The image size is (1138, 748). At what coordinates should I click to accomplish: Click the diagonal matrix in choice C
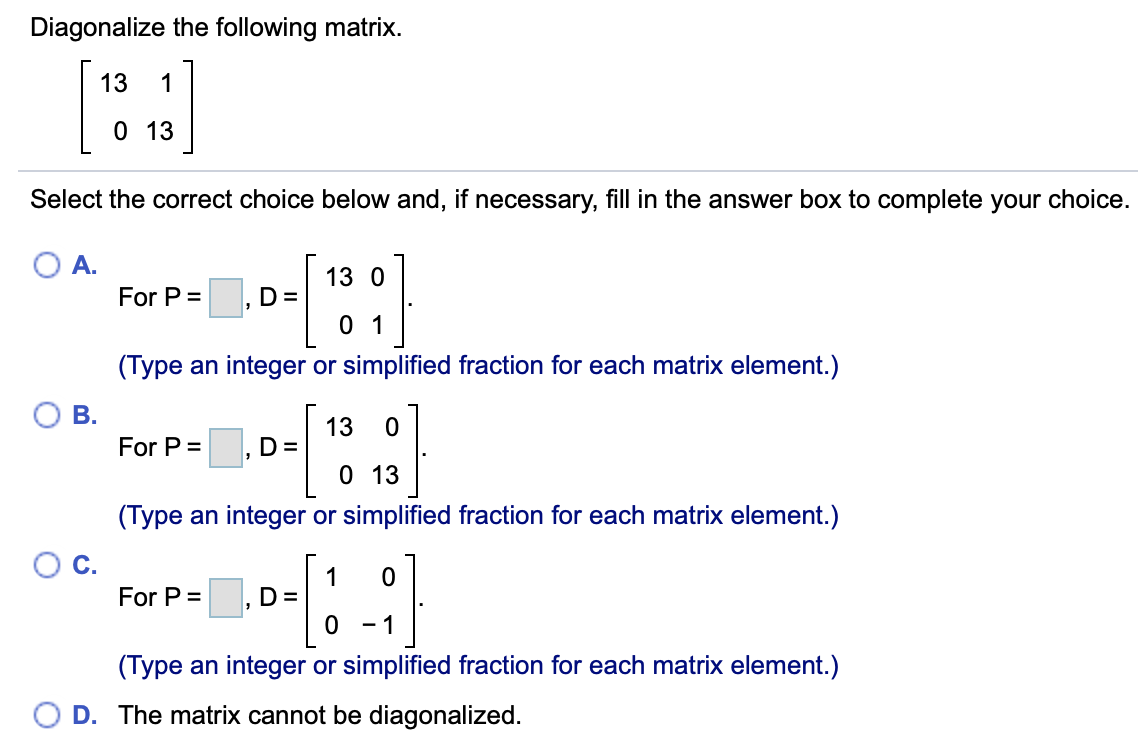point(362,600)
